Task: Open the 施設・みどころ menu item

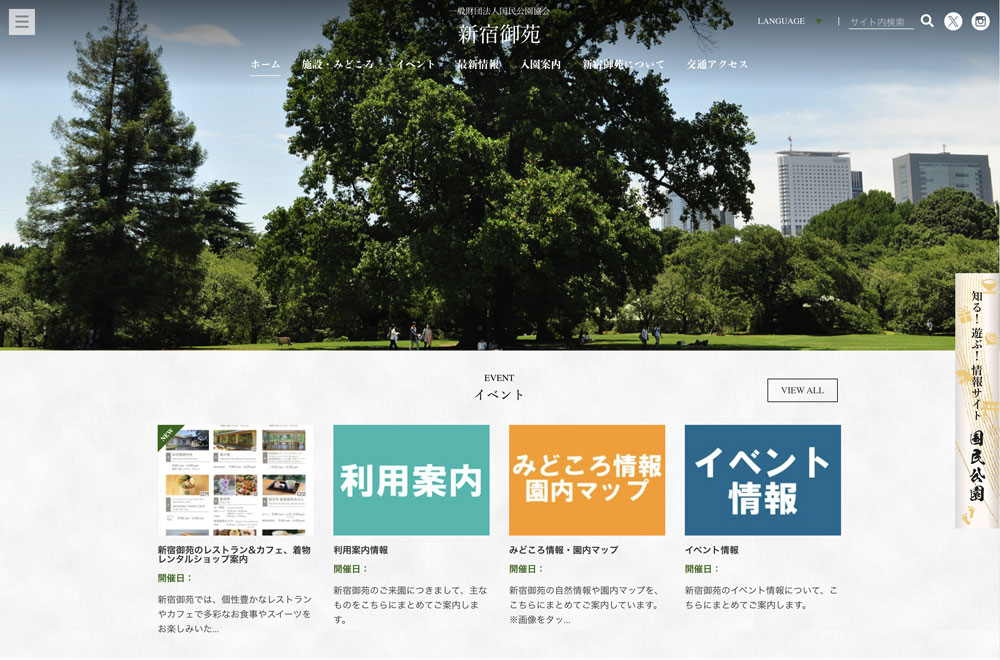Action: tap(338, 64)
